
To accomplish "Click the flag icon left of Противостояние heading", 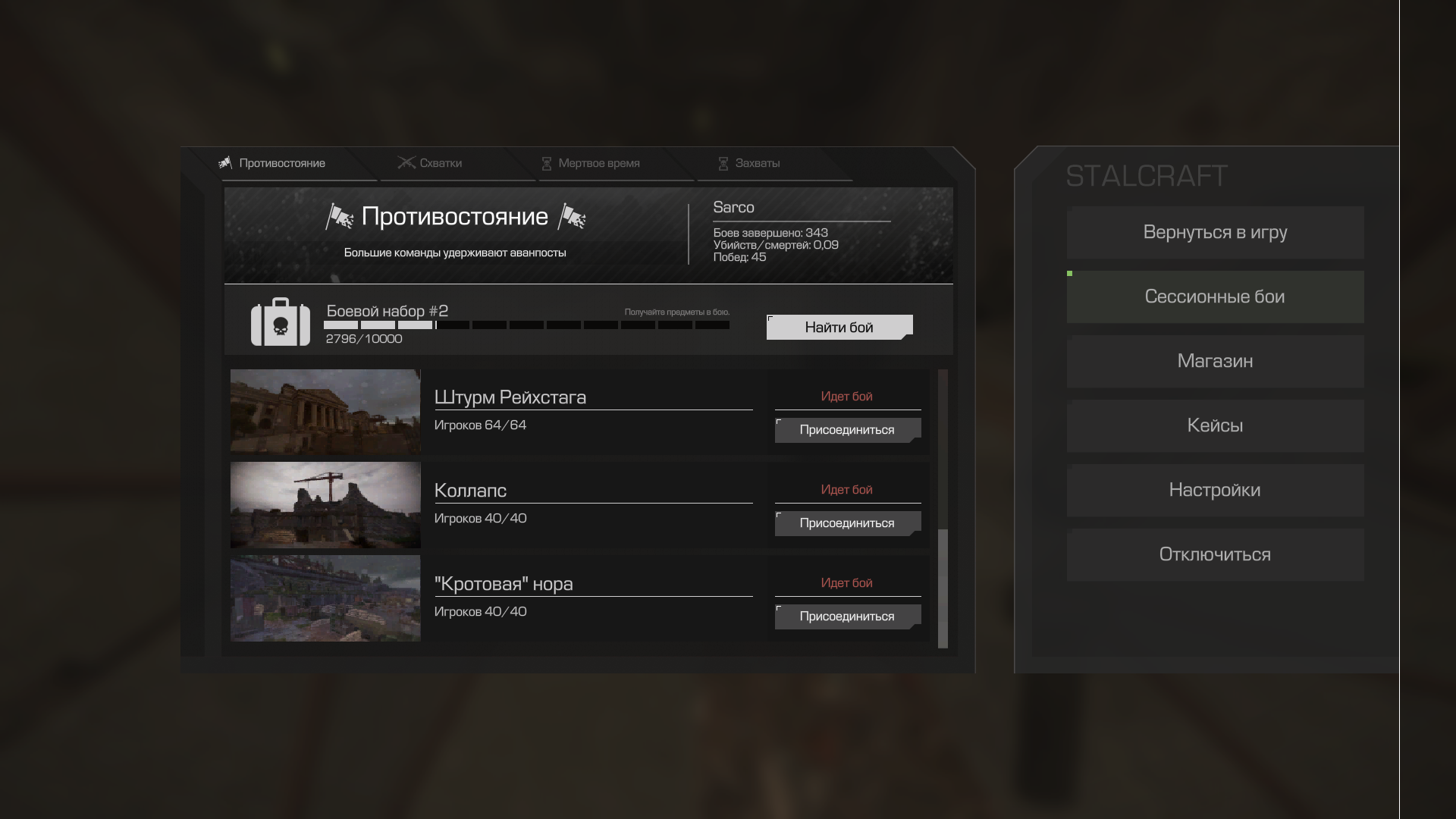I will [339, 217].
